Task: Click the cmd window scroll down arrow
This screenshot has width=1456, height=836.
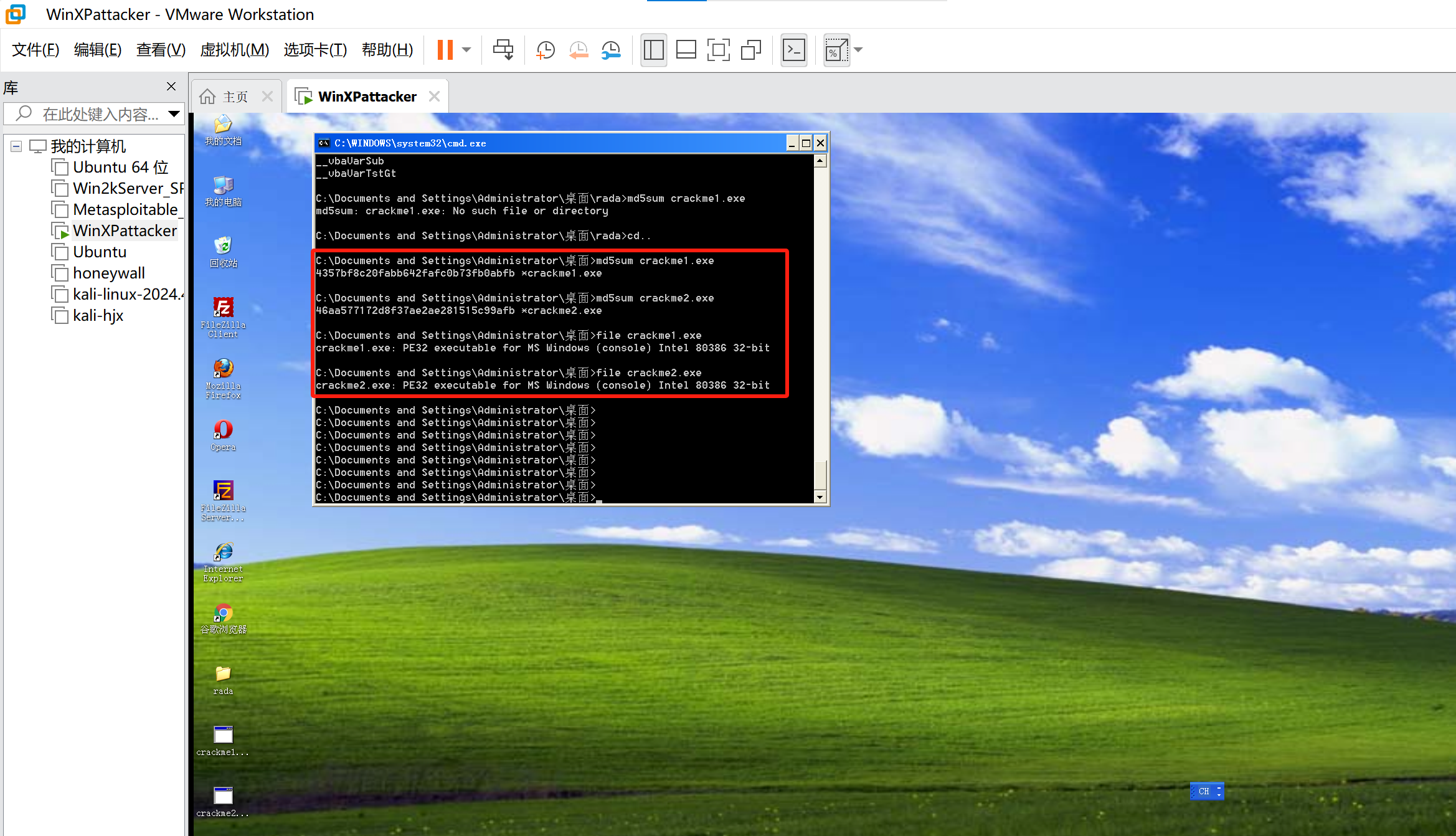Action: 820,497
